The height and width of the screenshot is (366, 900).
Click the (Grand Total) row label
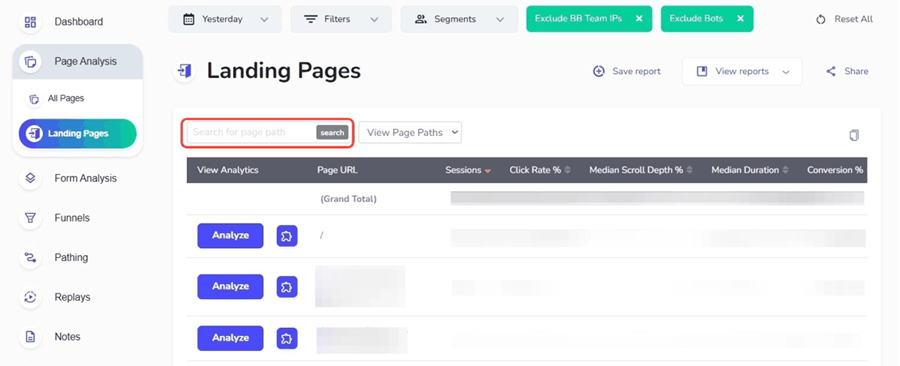coord(348,199)
